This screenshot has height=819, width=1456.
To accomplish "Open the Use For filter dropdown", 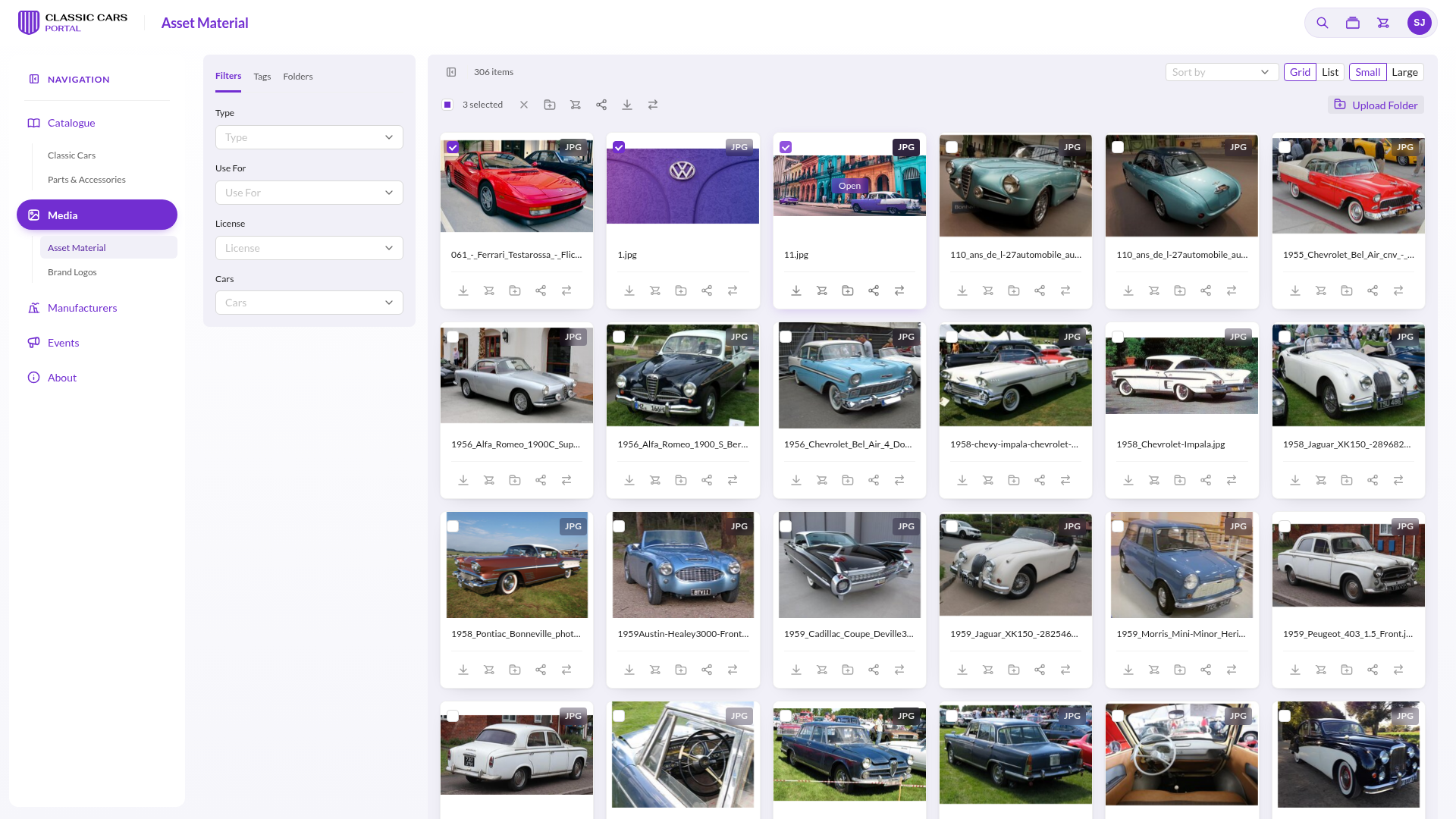I will pos(309,193).
